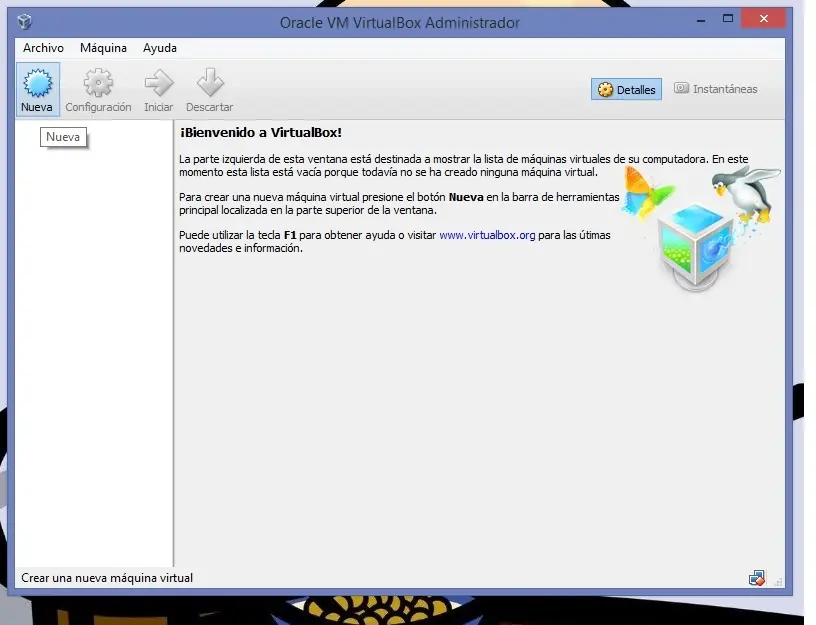Image resolution: width=816 pixels, height=625 pixels.
Task: Follow the www.virtualbox.org link
Action: [x=487, y=235]
